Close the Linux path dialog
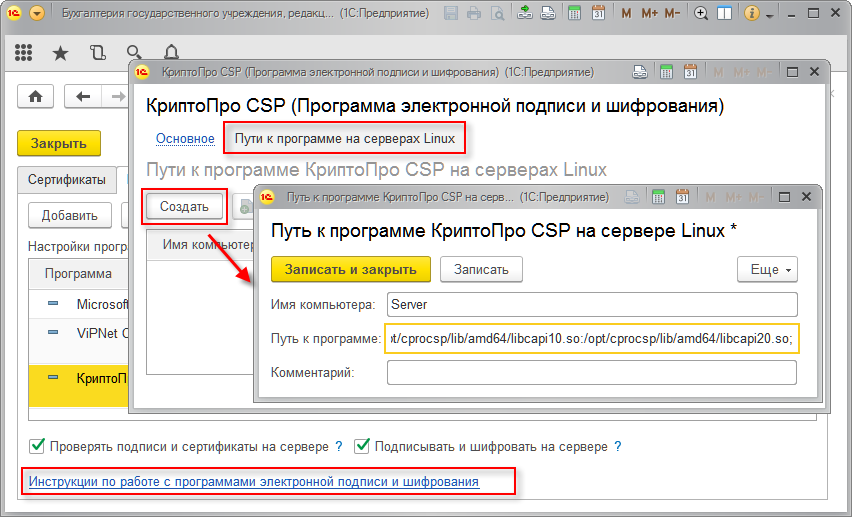 click(806, 197)
